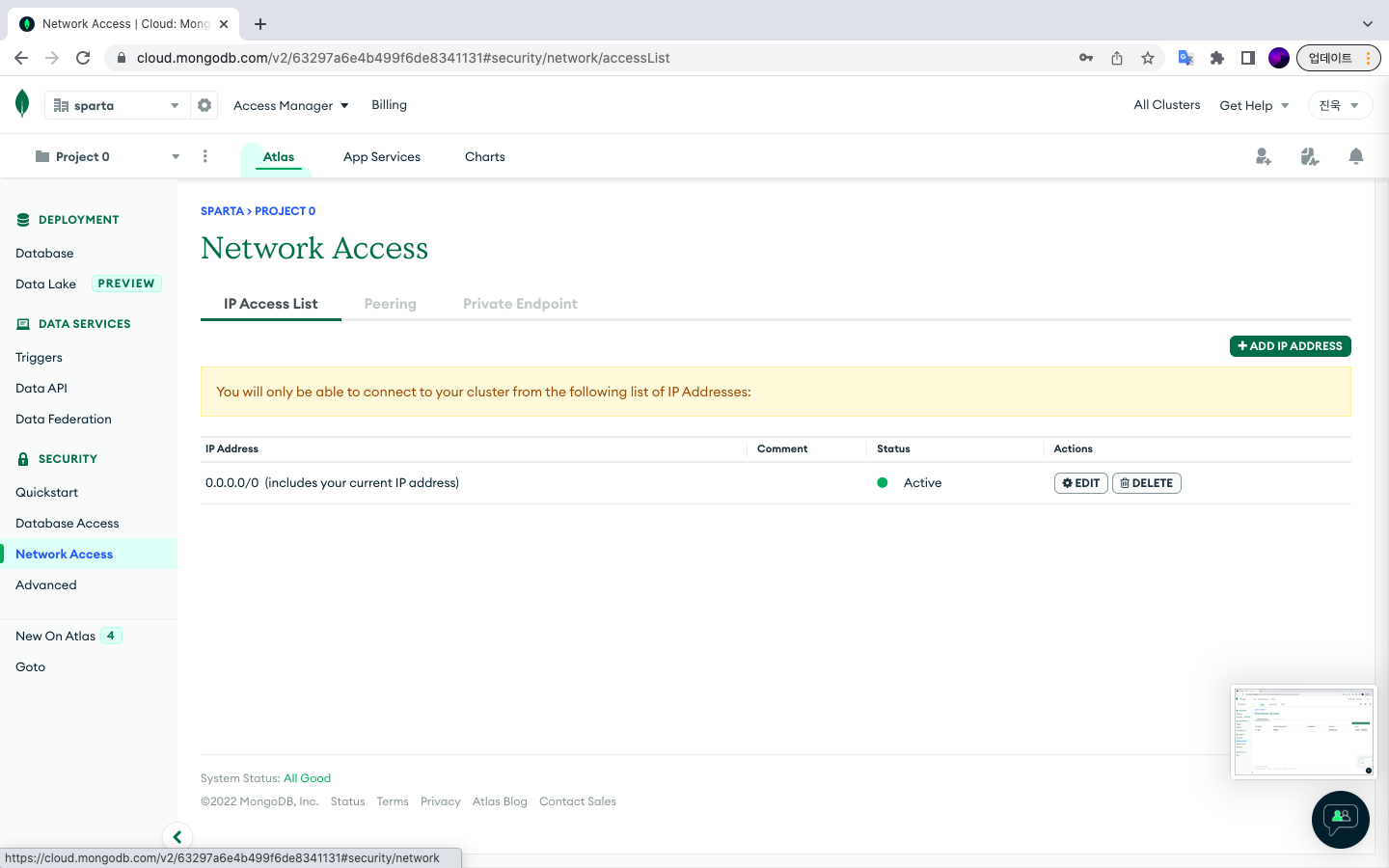The height and width of the screenshot is (868, 1389).
Task: Open Quickstart under Security
Action: click(x=46, y=492)
